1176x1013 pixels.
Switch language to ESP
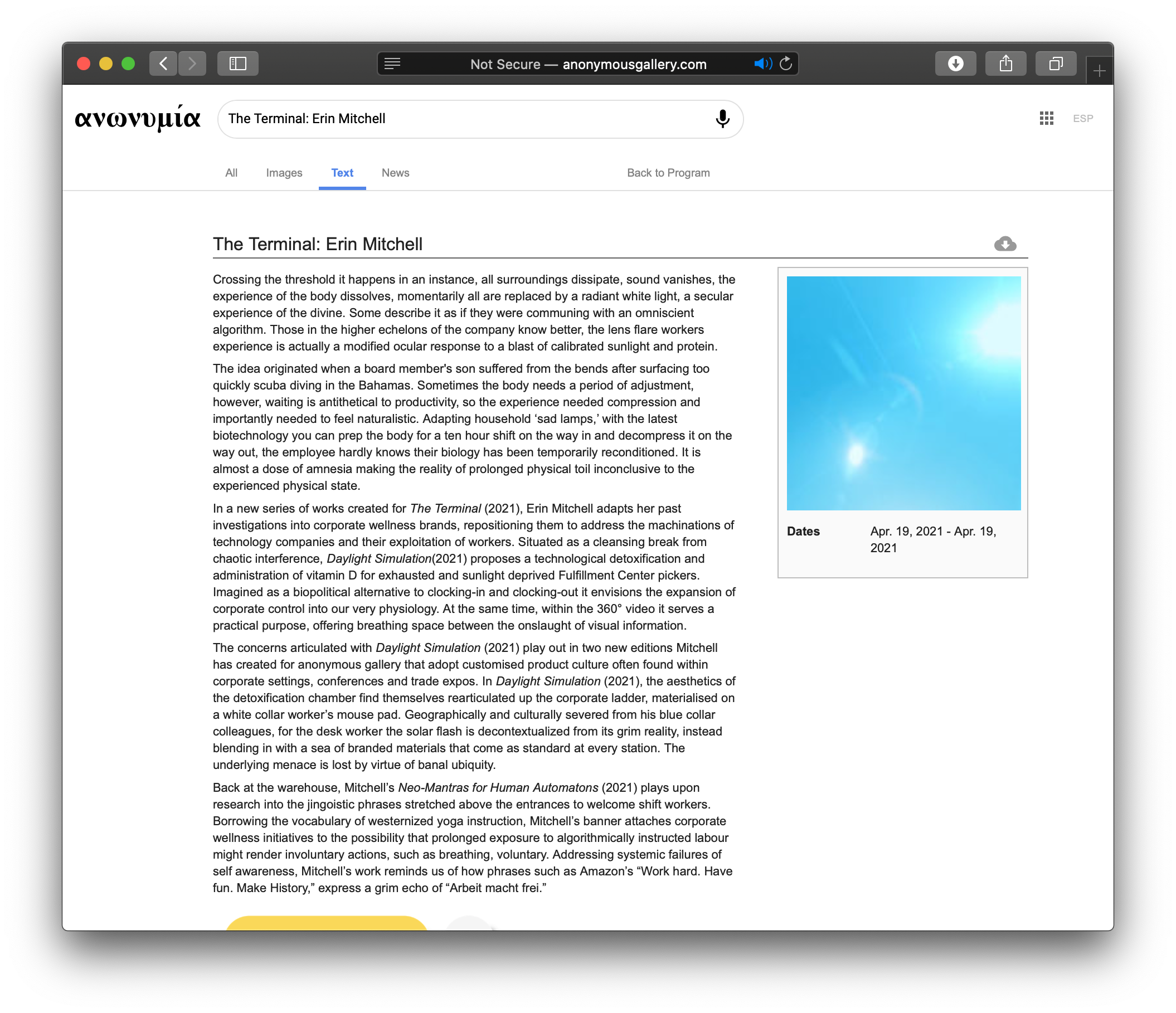click(1082, 119)
